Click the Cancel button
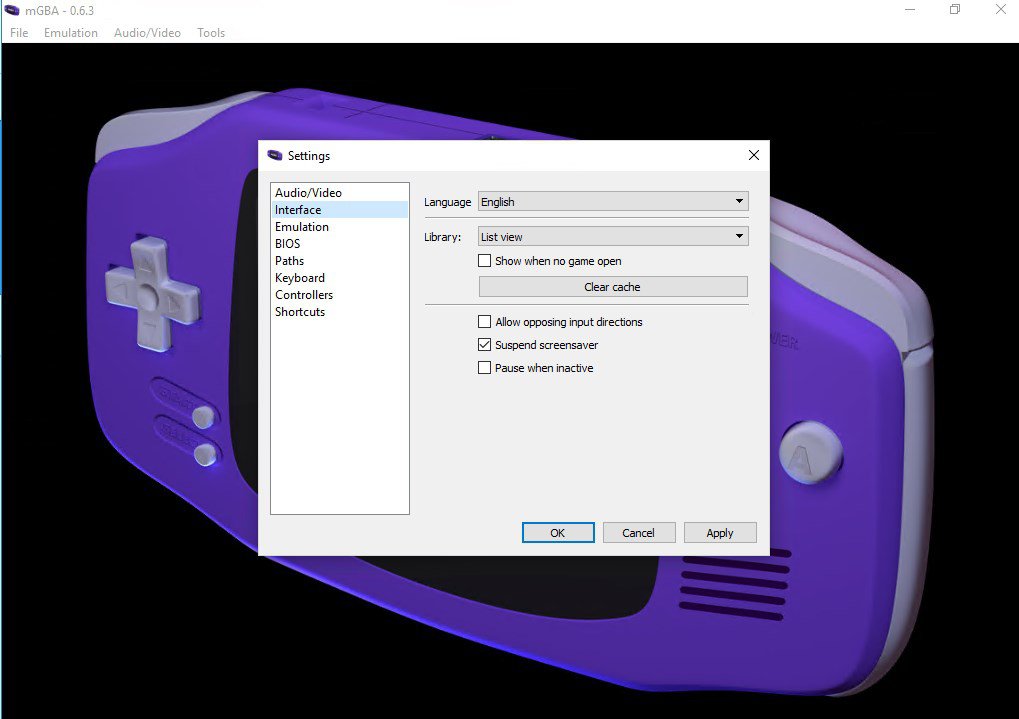1019x719 pixels. pos(639,532)
